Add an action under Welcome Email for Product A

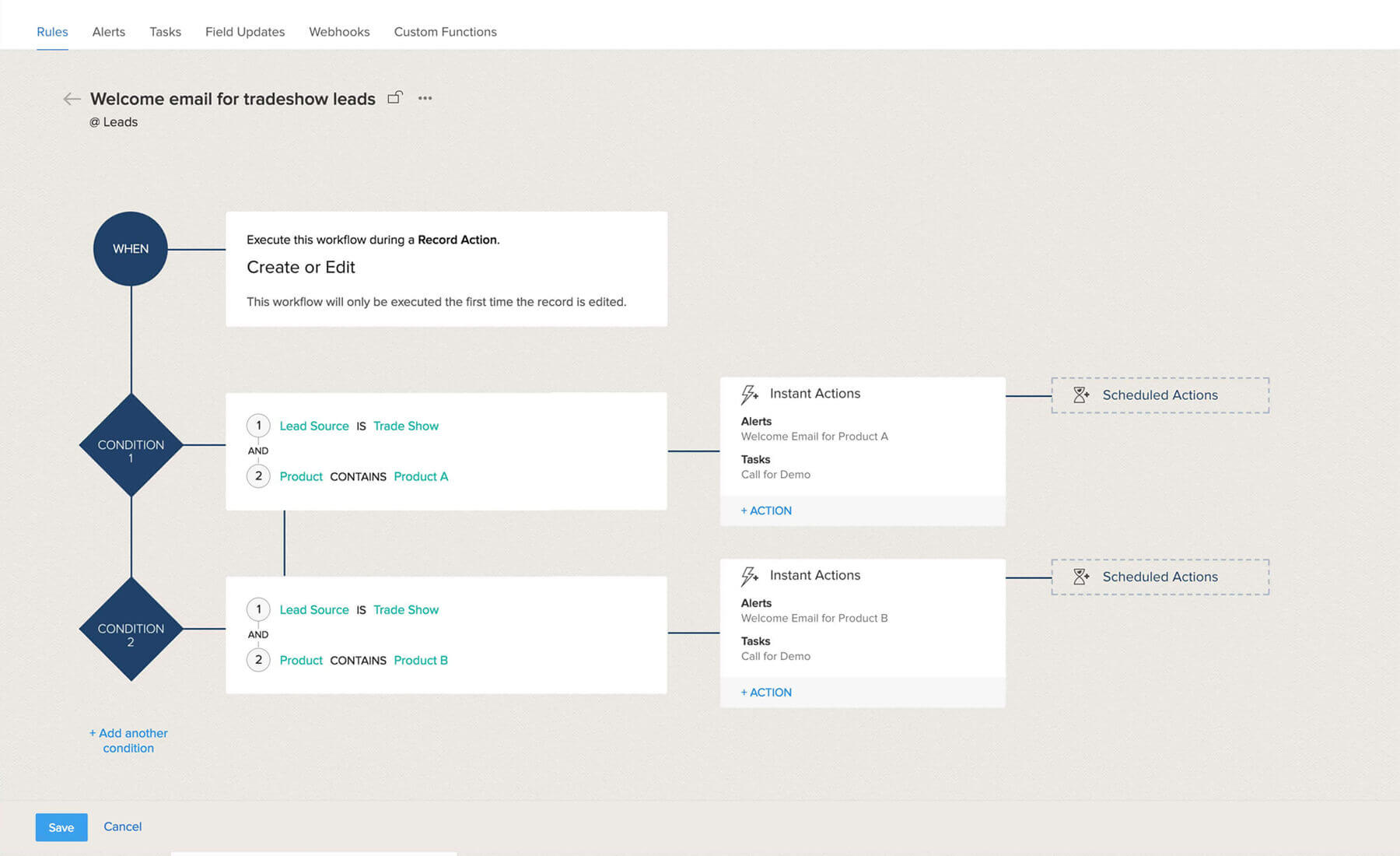coord(766,510)
